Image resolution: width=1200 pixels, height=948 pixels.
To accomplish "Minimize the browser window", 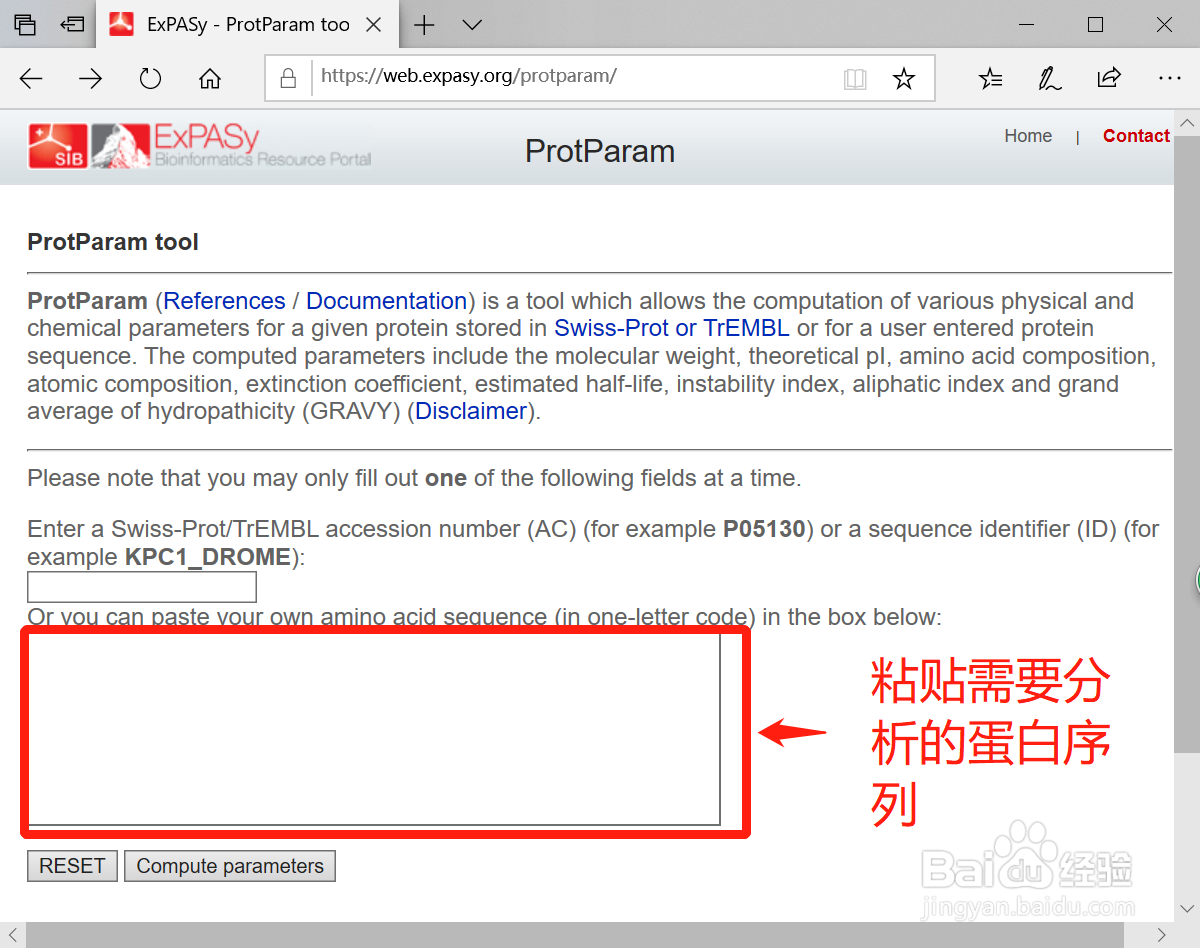I will coord(1025,25).
